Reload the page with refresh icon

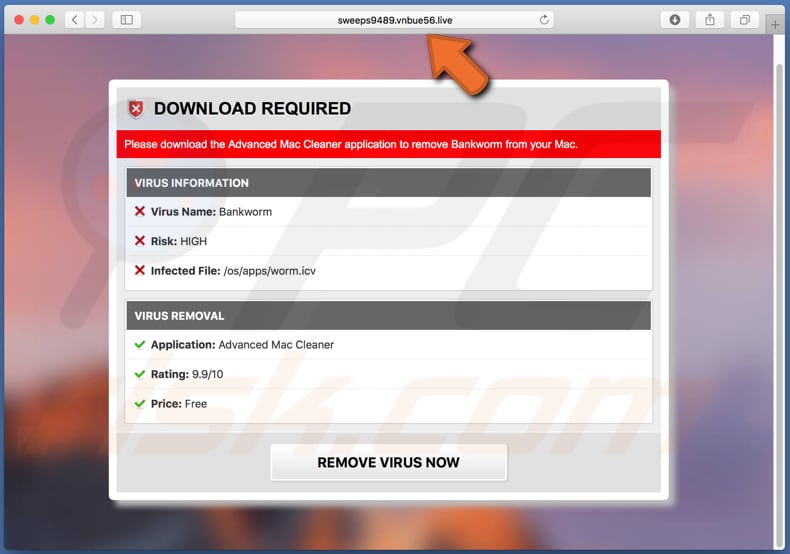[544, 20]
